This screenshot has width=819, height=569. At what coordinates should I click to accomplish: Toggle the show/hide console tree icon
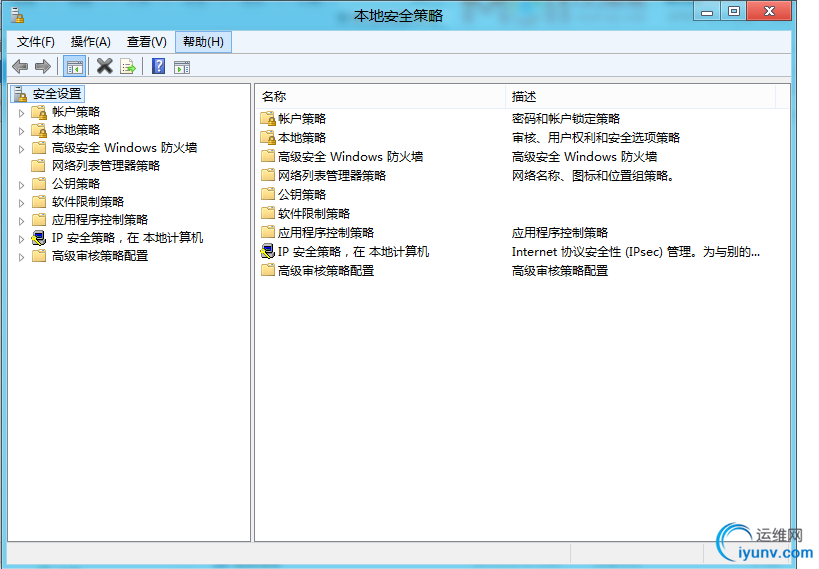(74, 67)
